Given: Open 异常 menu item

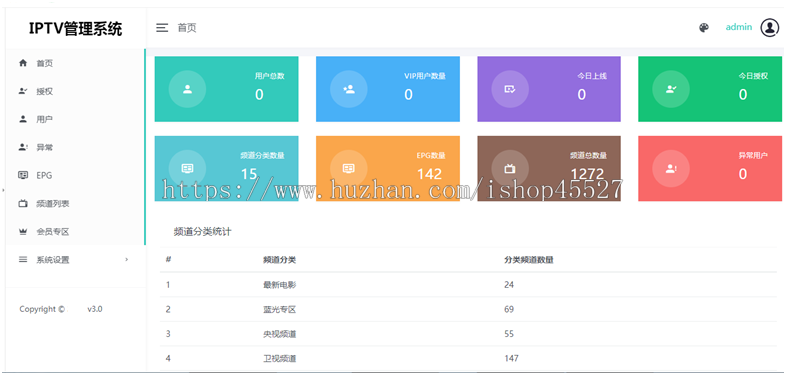Looking at the screenshot, I should 75,147.
